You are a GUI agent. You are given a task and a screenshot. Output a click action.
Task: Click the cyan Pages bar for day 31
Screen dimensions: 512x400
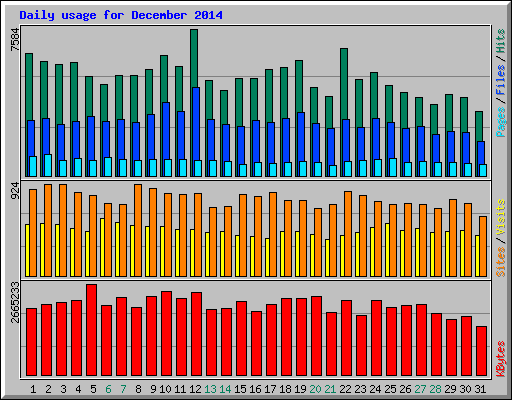pyautogui.click(x=483, y=170)
